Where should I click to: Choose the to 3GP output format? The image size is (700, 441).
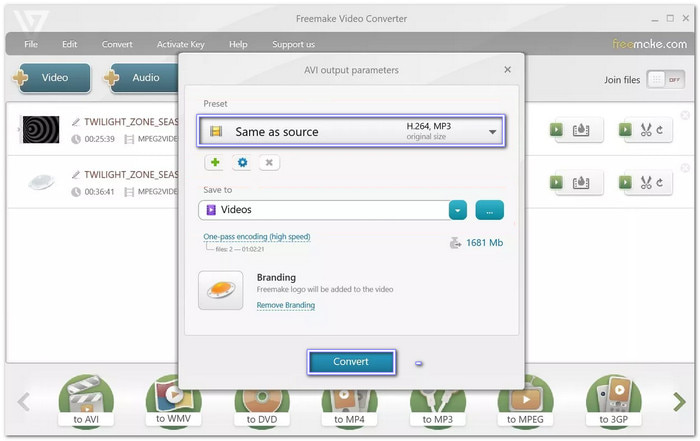click(x=613, y=402)
